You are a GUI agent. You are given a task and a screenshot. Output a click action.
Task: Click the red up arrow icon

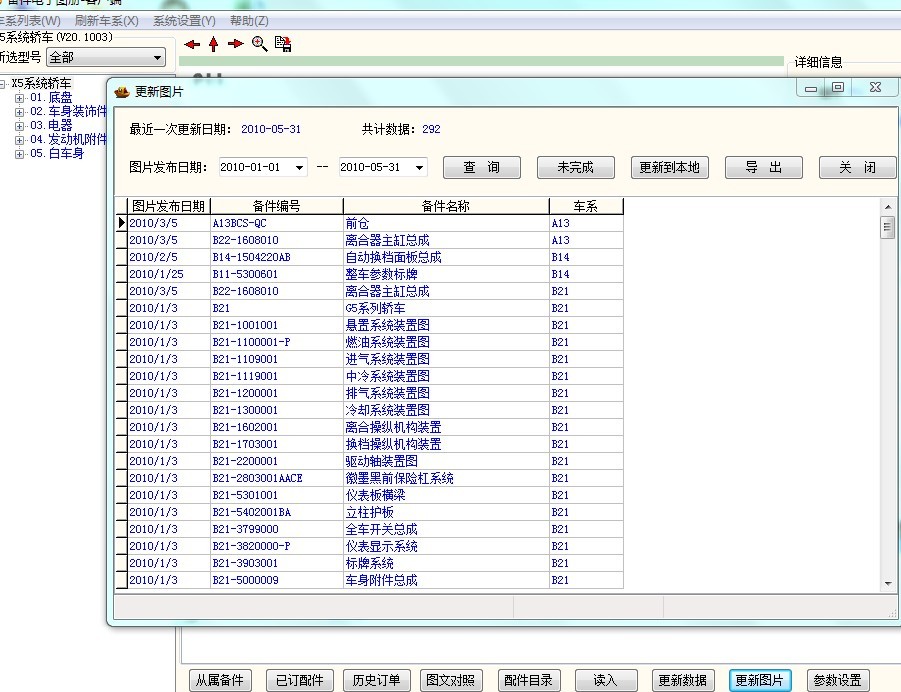click(213, 44)
